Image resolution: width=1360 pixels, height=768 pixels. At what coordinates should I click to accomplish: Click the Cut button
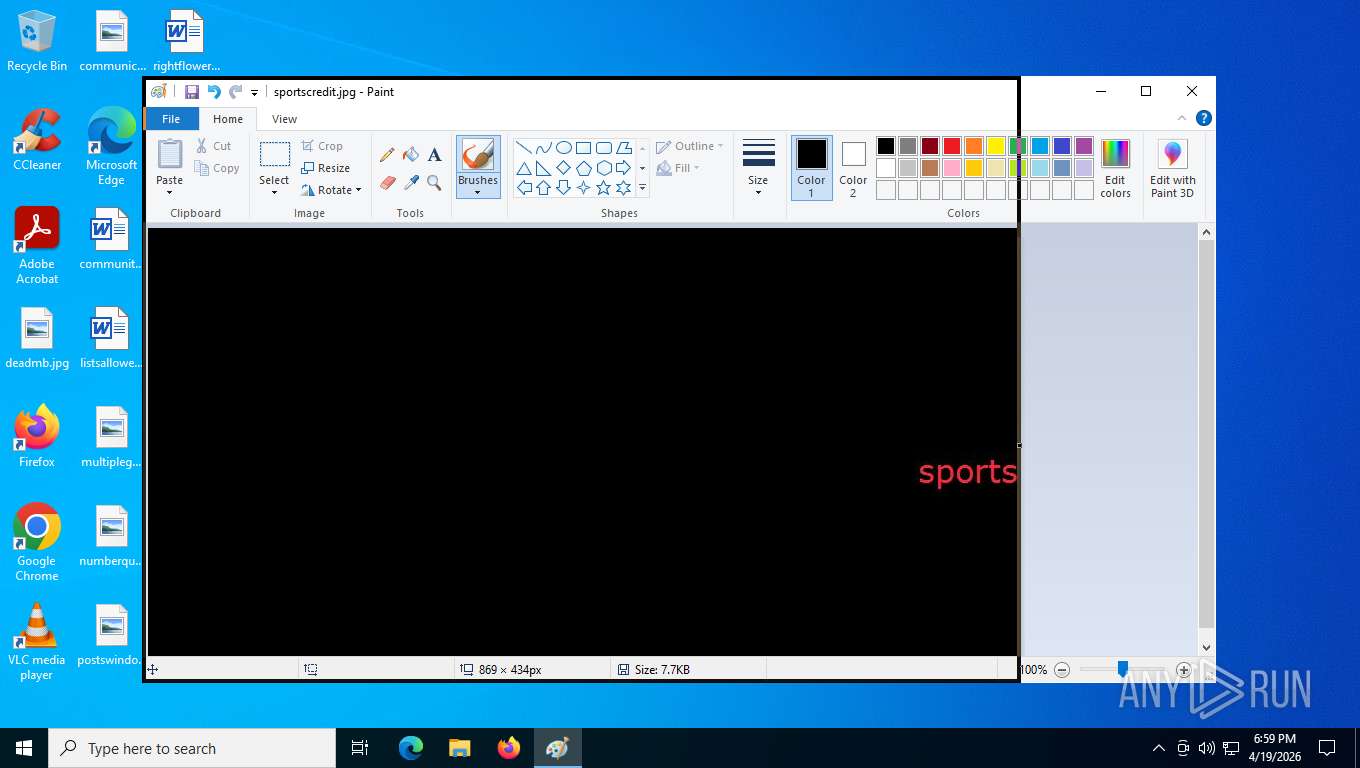(214, 146)
